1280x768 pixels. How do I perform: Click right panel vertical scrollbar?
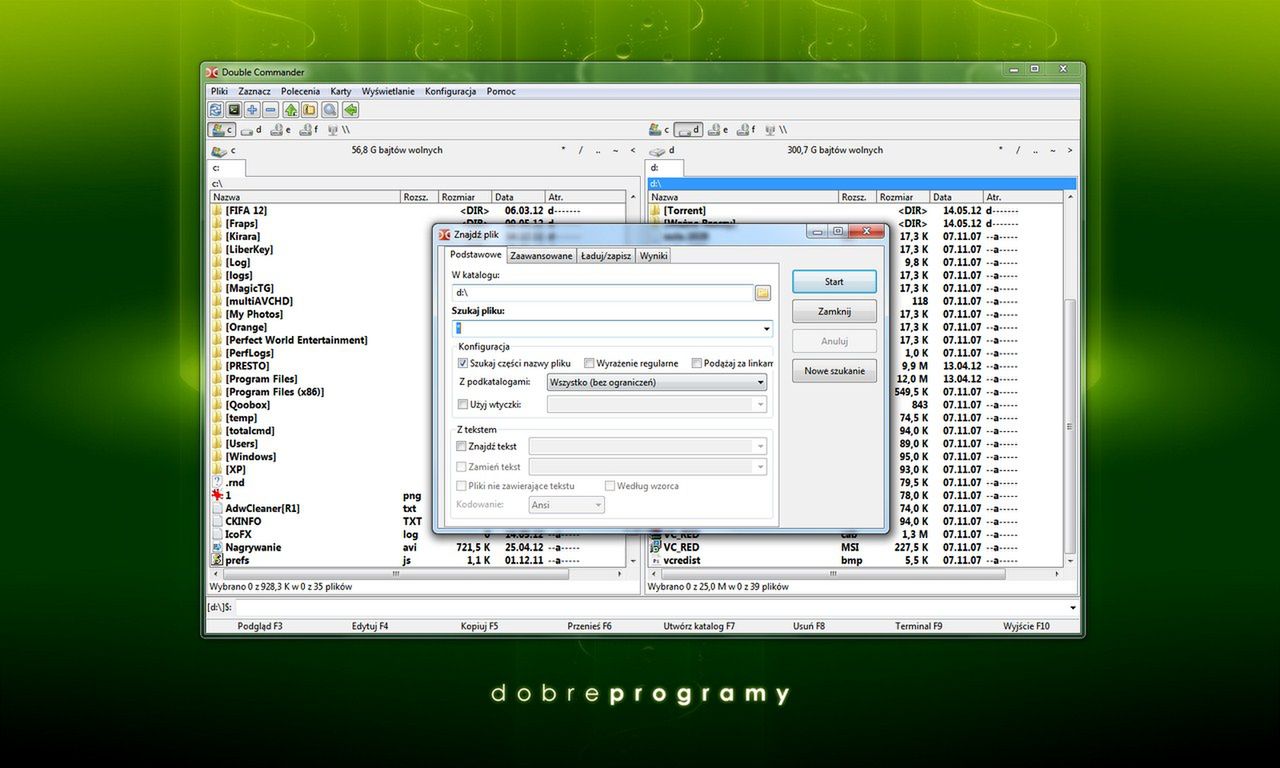coord(1071,380)
